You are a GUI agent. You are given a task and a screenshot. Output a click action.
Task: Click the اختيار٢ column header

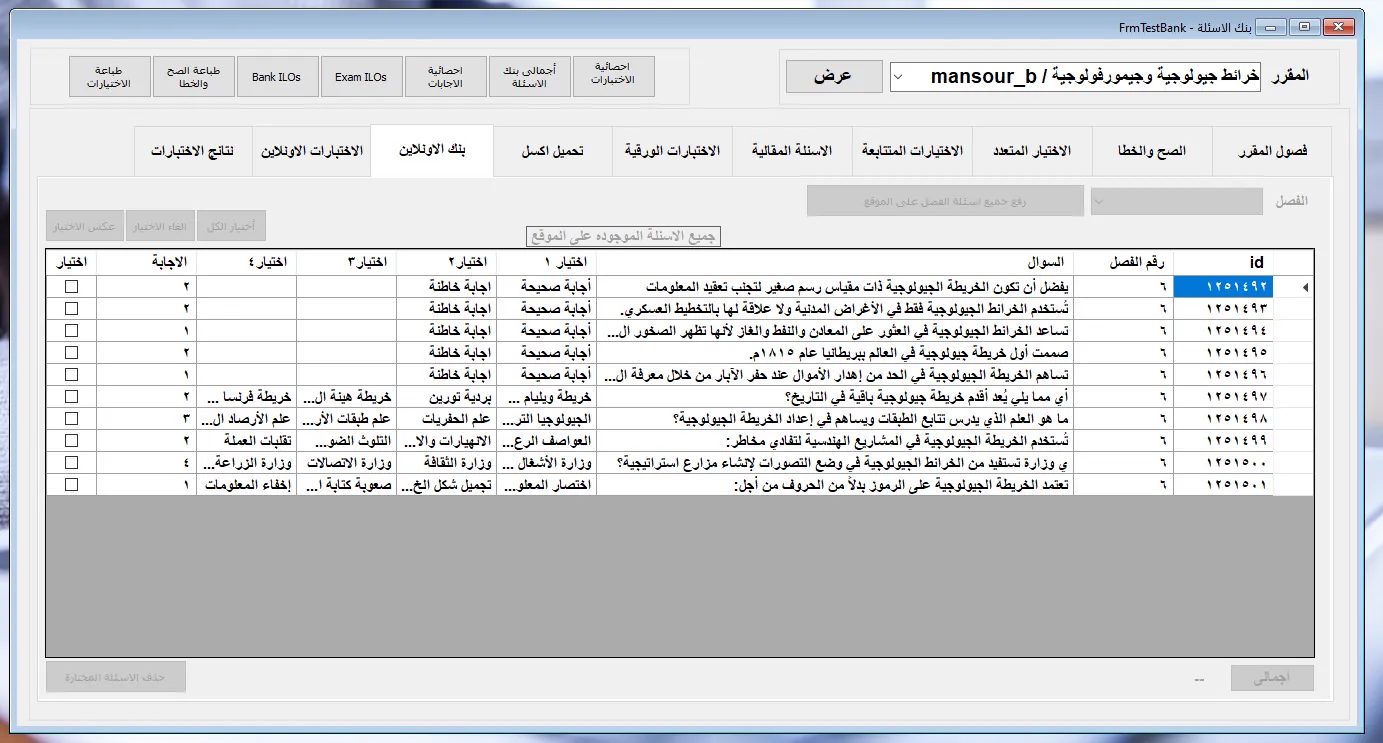446,262
